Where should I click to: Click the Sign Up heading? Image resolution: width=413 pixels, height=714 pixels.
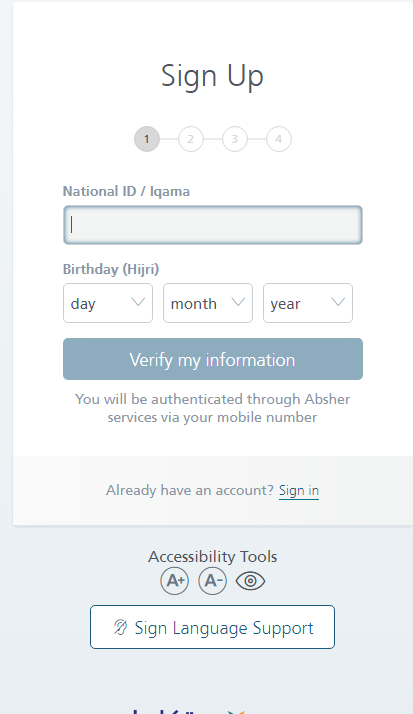[x=213, y=76]
